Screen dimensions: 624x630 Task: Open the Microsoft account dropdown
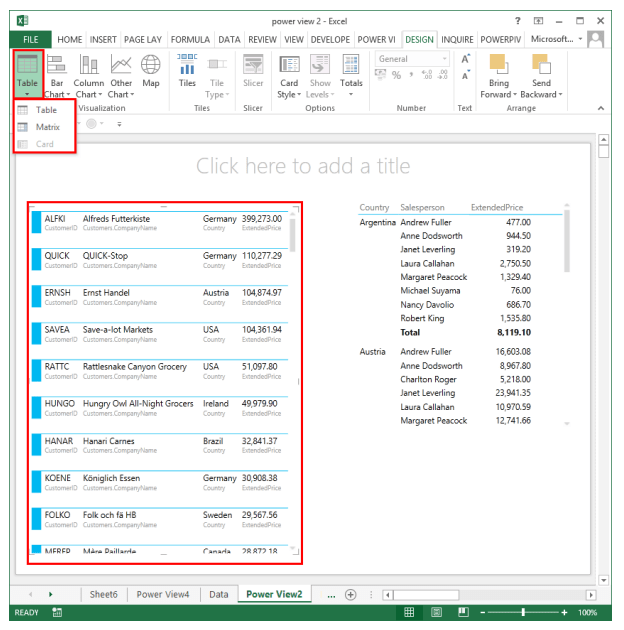556,39
